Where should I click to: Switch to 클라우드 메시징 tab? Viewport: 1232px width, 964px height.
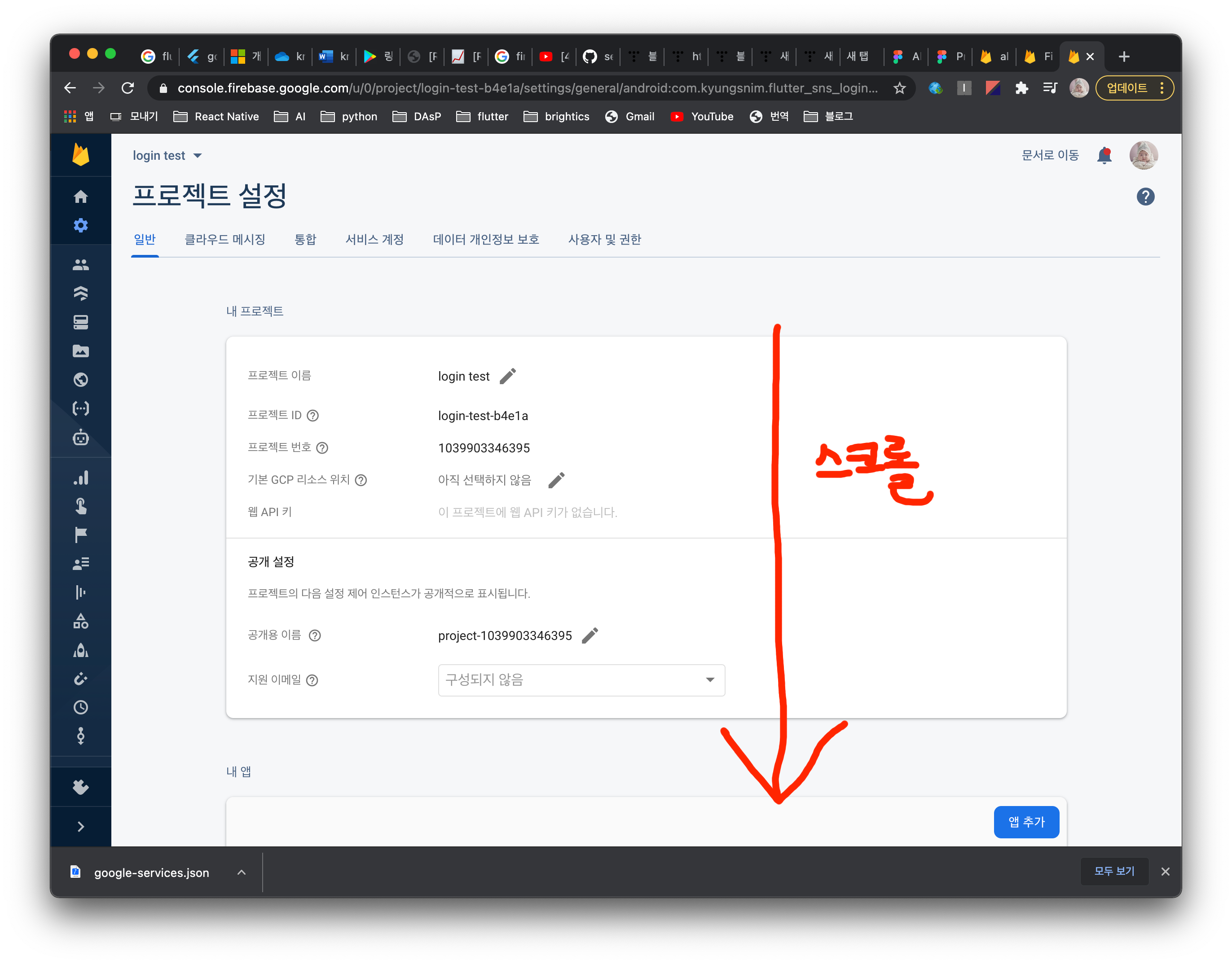pos(225,239)
